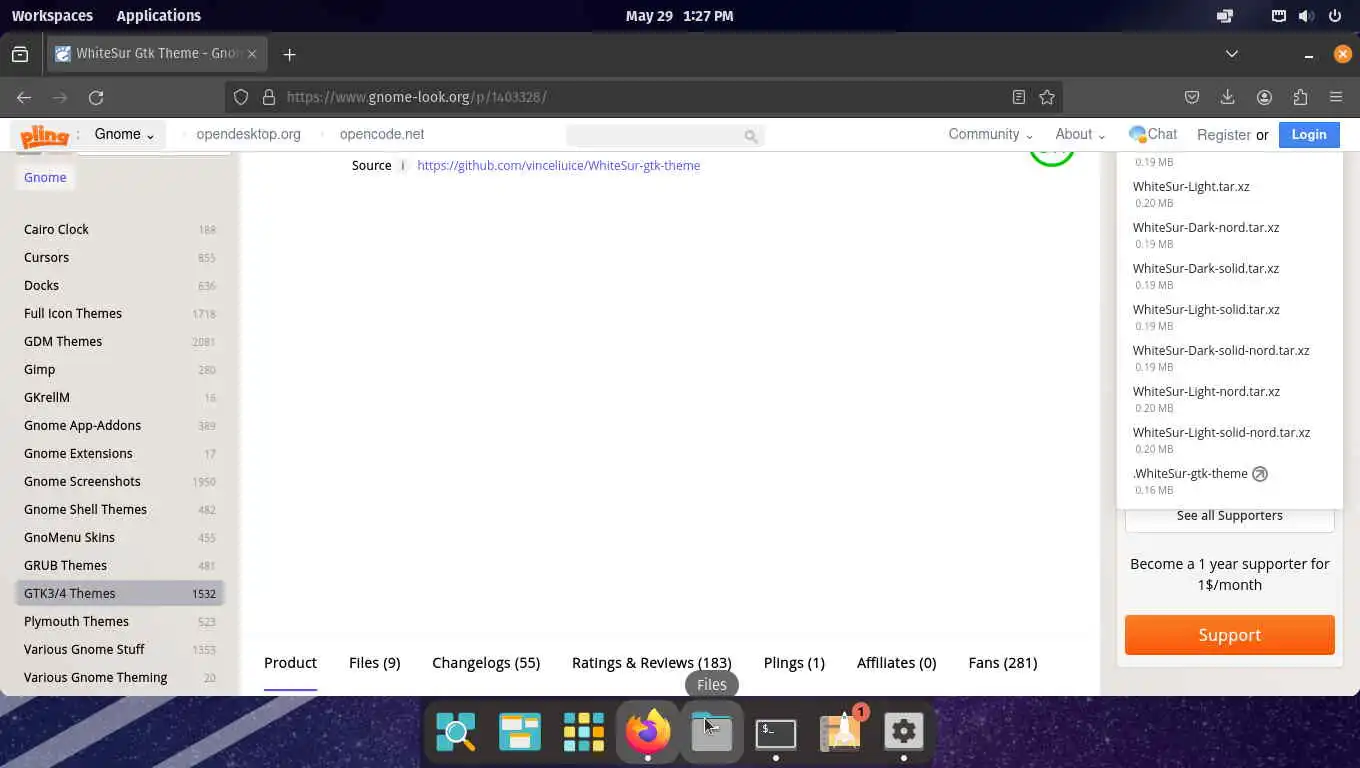Open the Firefox hamburger menu
Viewport: 1360px width, 768px height.
[x=1336, y=97]
